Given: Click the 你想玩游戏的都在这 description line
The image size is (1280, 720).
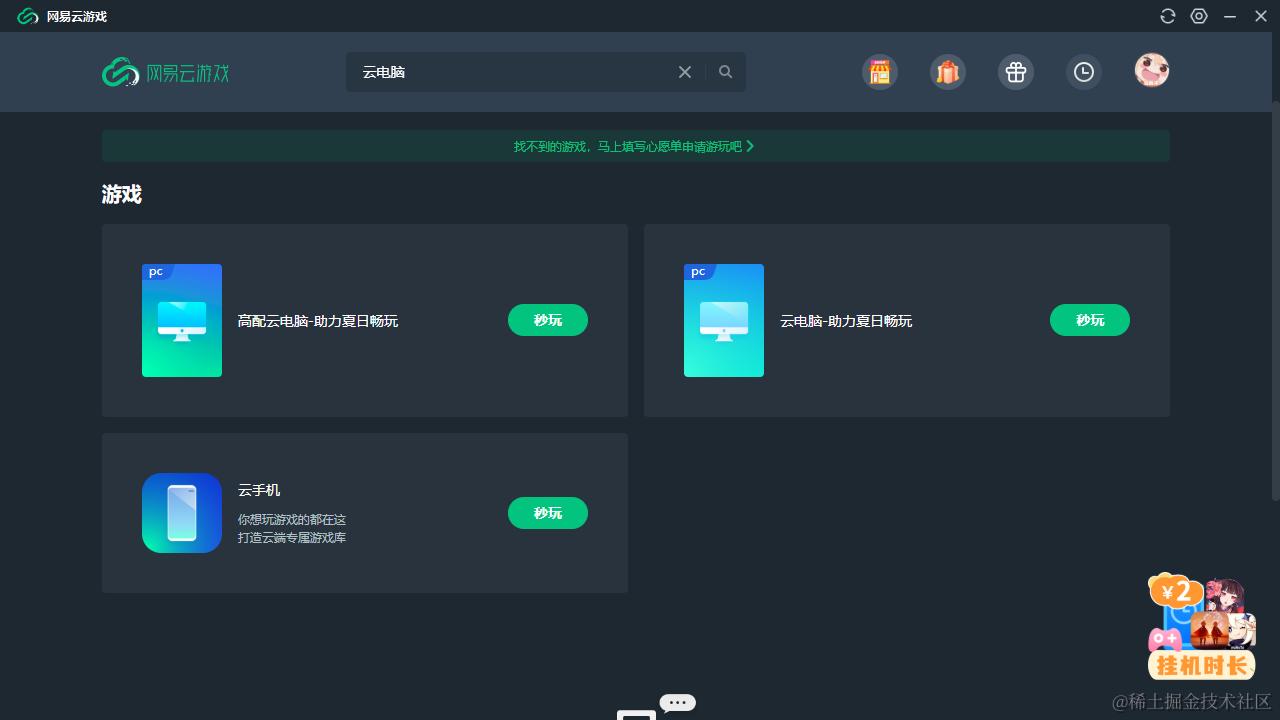Looking at the screenshot, I should [292, 520].
